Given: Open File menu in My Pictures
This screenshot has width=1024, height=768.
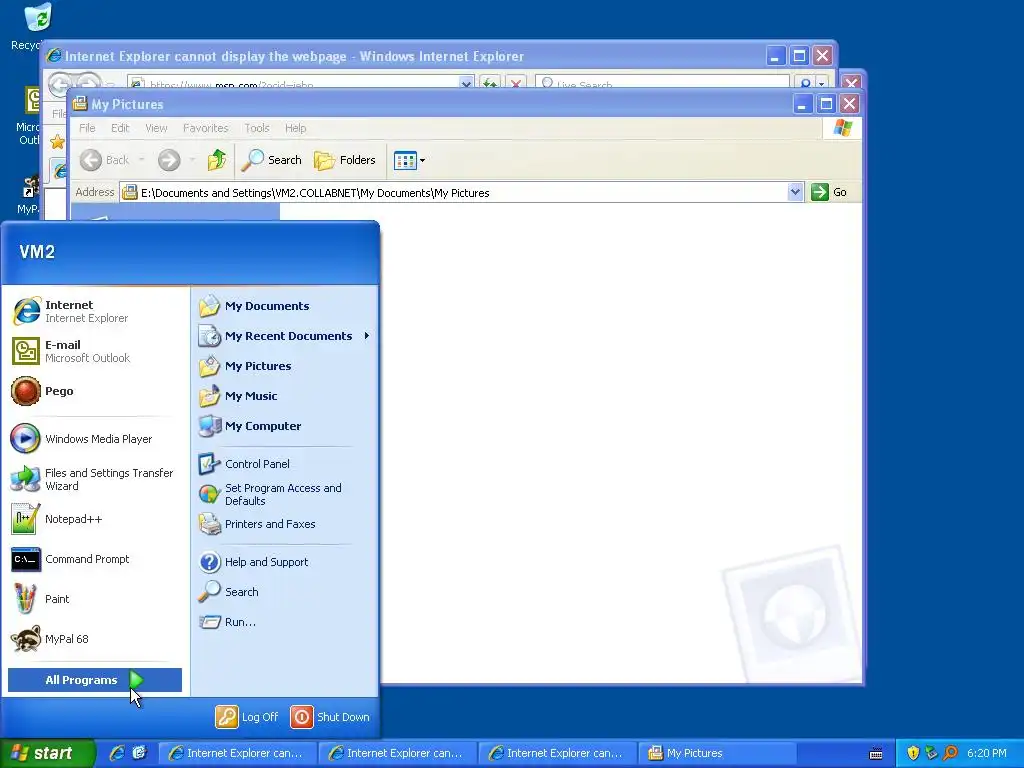Looking at the screenshot, I should click(x=87, y=128).
